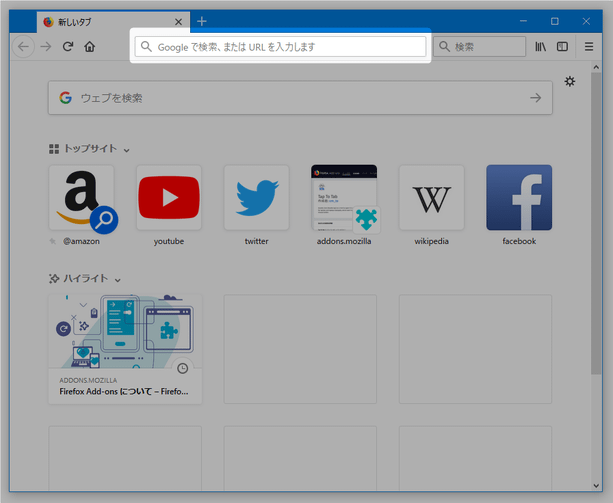Open the Library bookshelf icon
This screenshot has height=503, width=613.
(540, 47)
